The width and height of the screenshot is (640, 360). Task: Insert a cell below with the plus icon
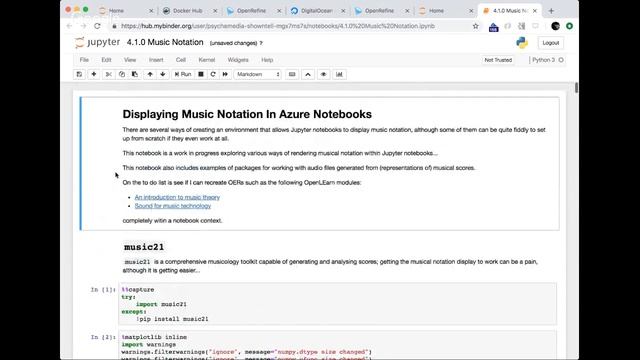(x=94, y=74)
